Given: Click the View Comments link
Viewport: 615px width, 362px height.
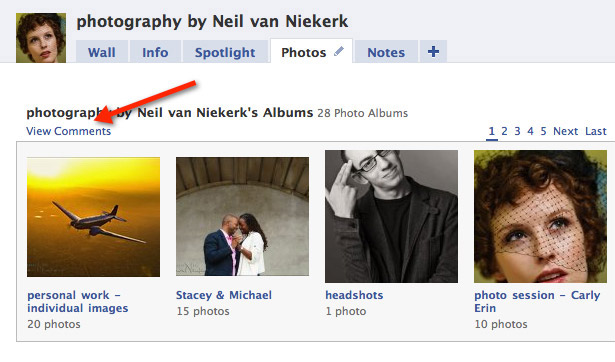Looking at the screenshot, I should 69,131.
